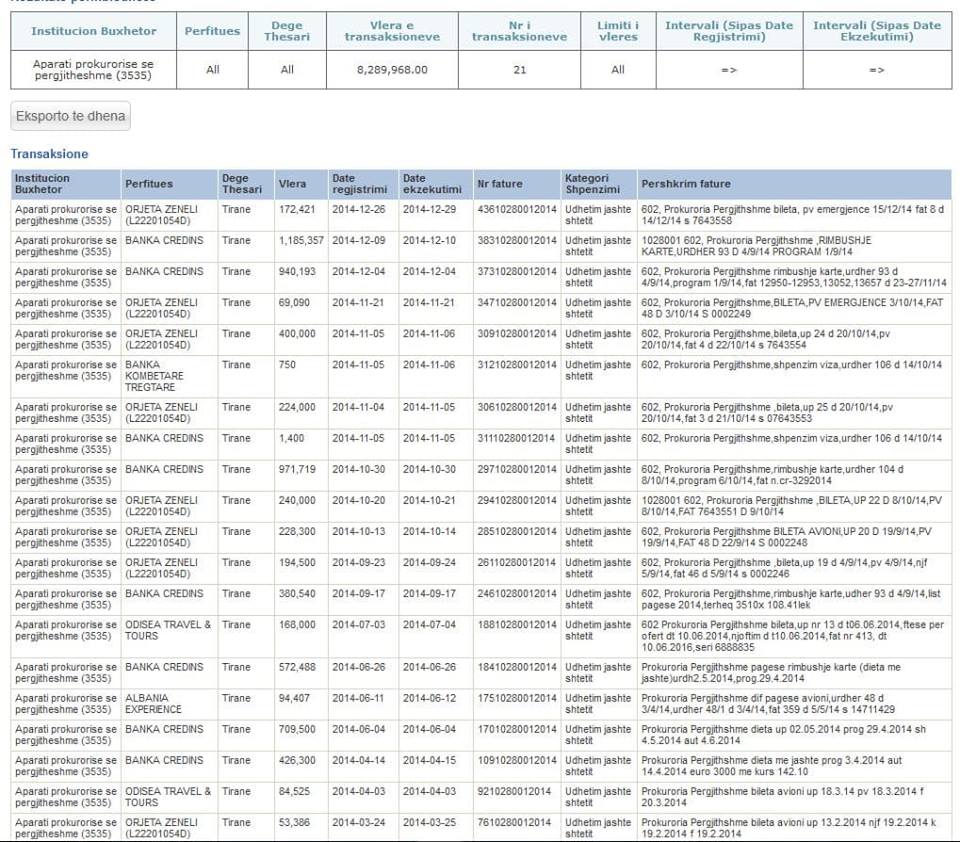Viewport: 960px width, 842px height.
Task: Select the value 426,300
Action: click(x=297, y=761)
